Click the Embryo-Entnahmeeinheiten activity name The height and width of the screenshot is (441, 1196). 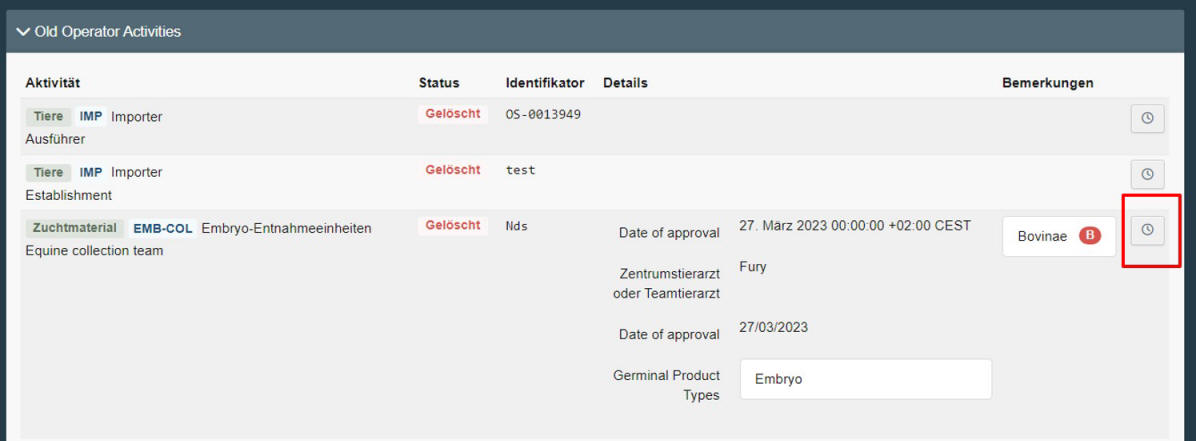[x=287, y=228]
